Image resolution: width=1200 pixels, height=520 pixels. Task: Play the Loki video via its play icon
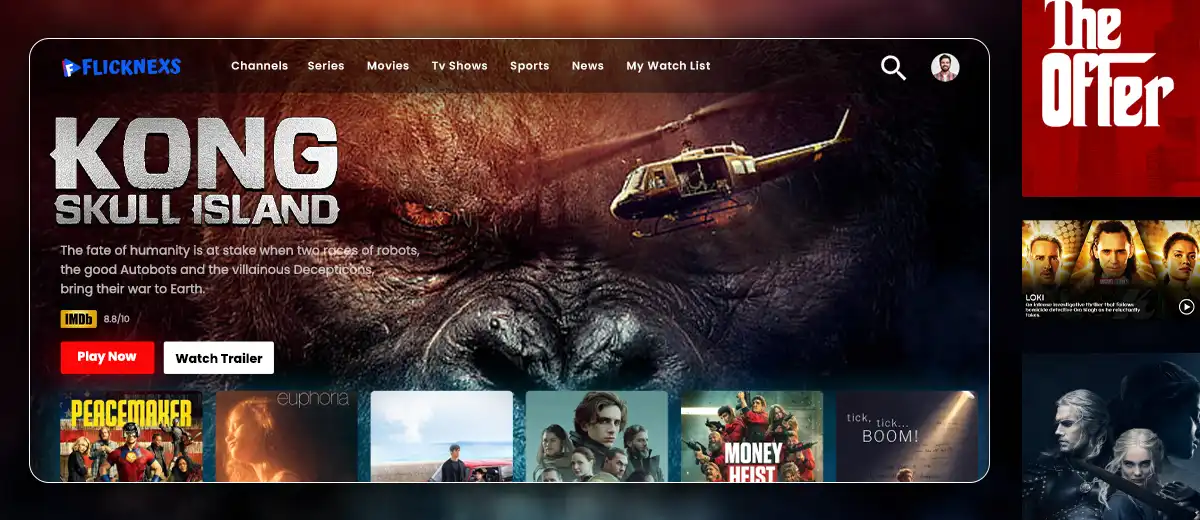tap(1186, 307)
